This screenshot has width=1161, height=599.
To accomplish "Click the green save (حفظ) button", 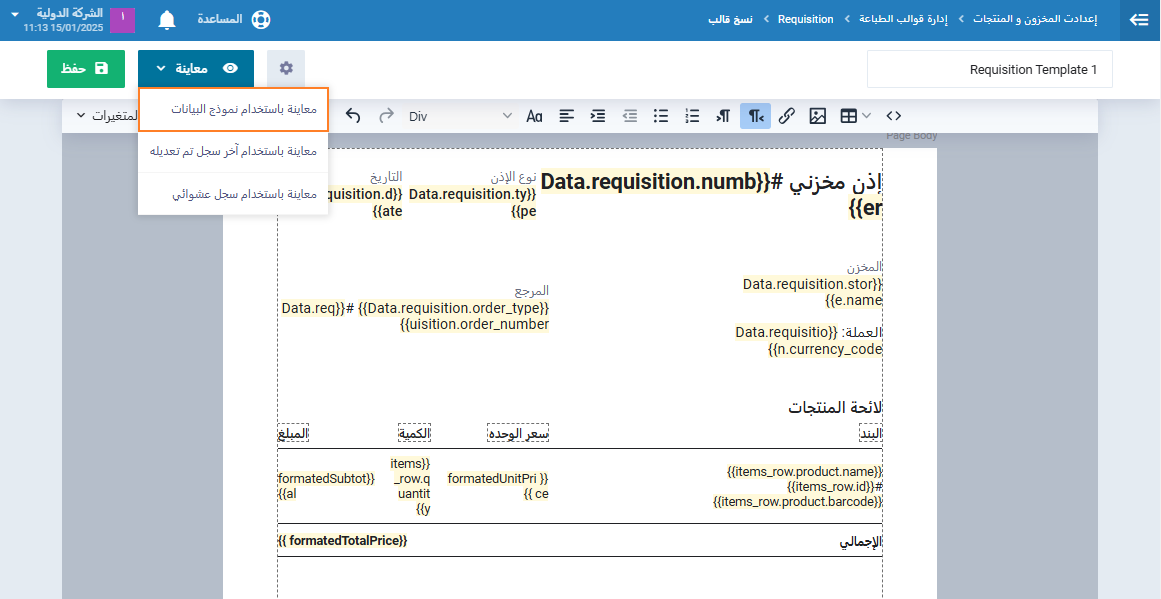I will (x=86, y=68).
